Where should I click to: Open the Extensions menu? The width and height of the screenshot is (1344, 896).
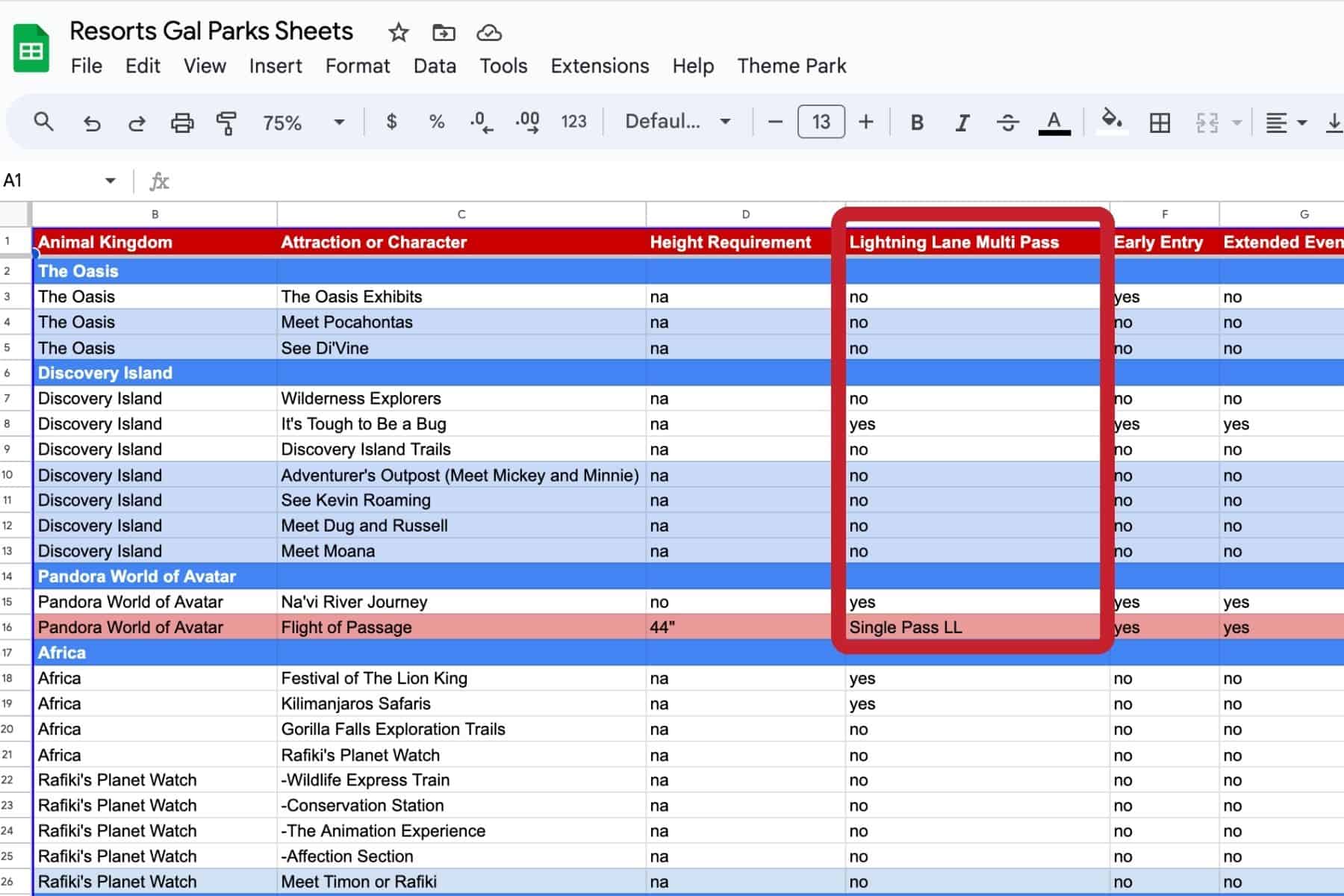pos(600,66)
